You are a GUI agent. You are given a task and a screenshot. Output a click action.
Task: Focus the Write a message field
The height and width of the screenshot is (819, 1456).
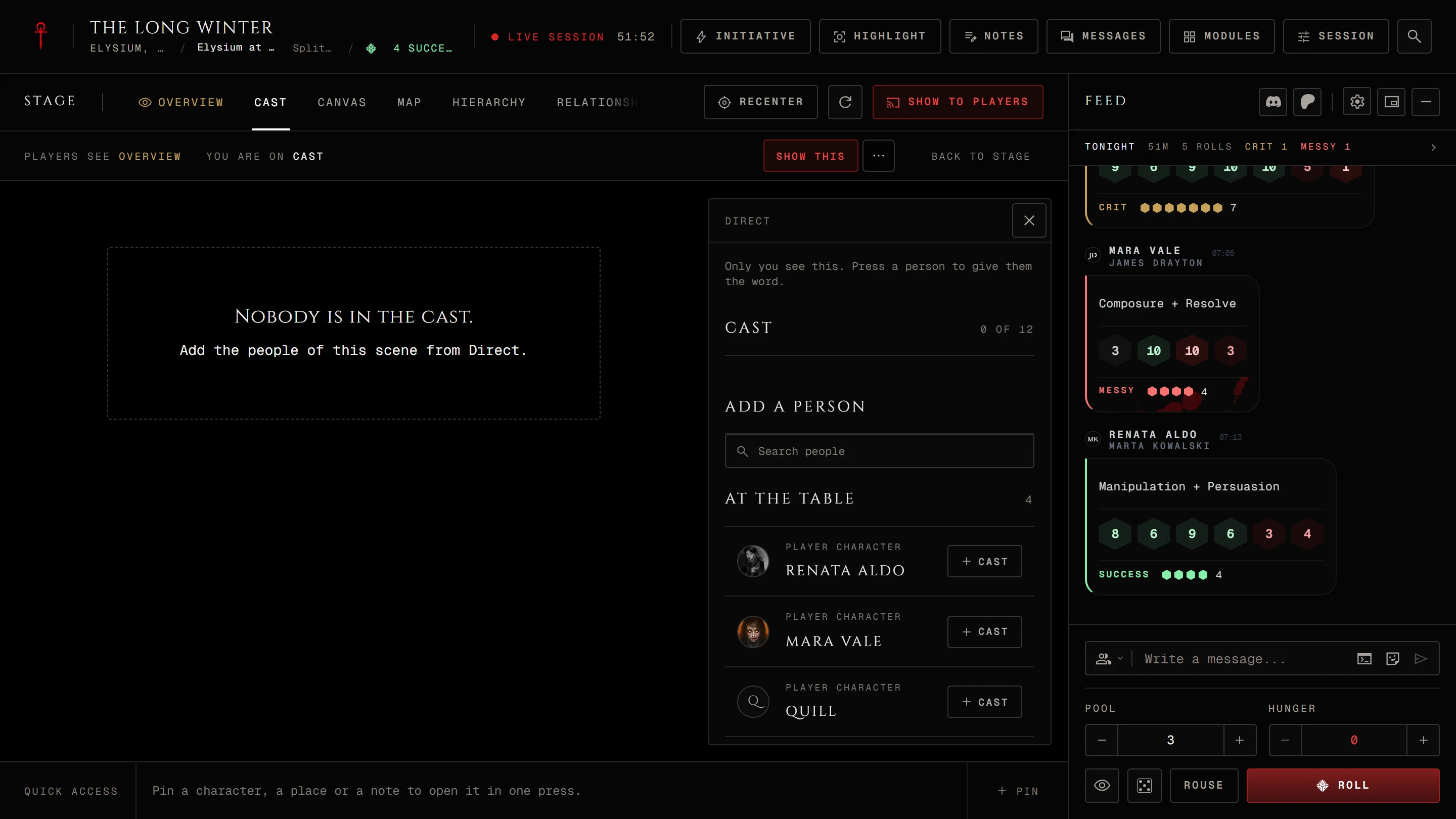[1244, 658]
